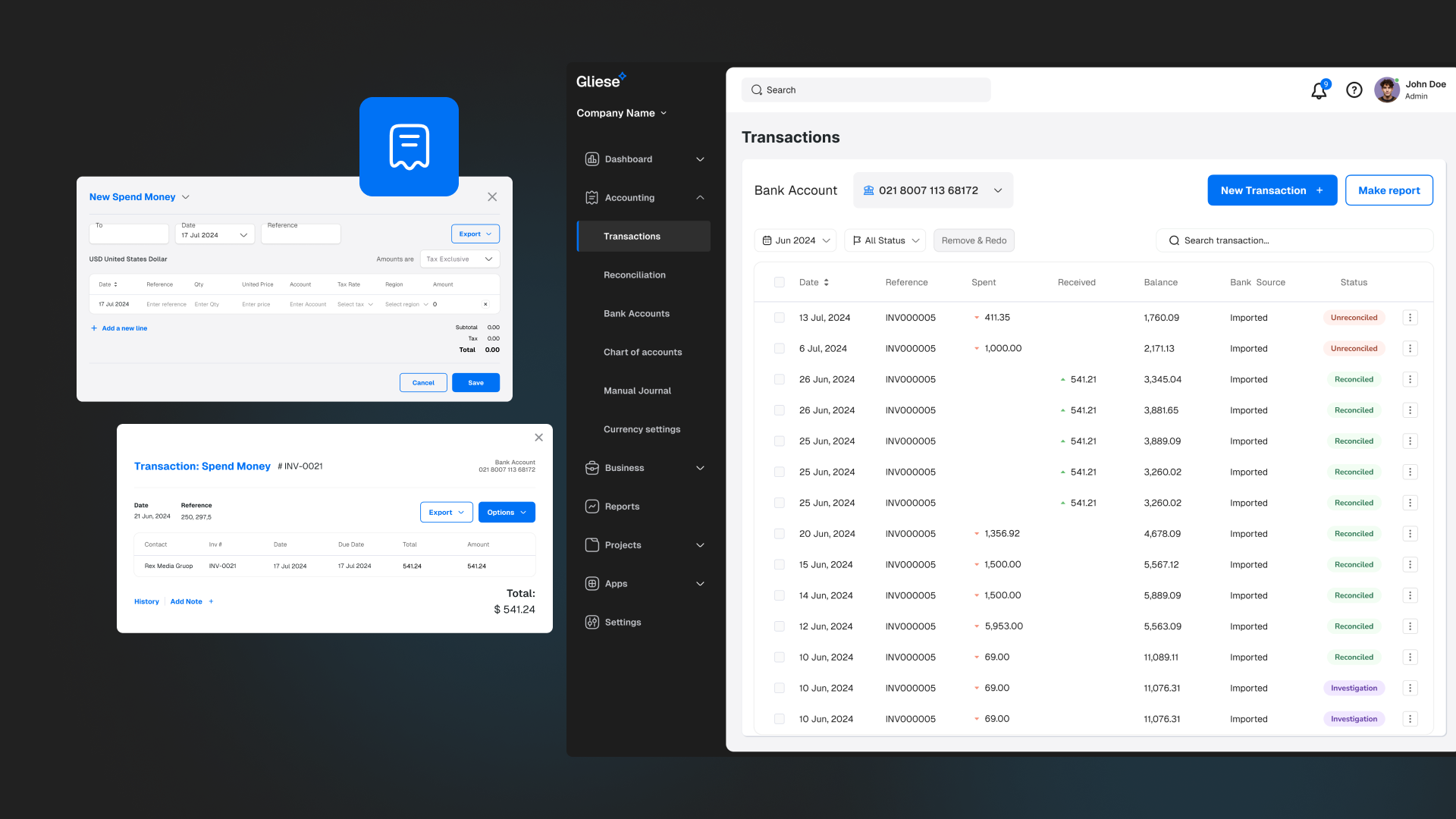Close the Transaction: Spend Money dialog
Screen dimensions: 1456x819
pos(538,438)
